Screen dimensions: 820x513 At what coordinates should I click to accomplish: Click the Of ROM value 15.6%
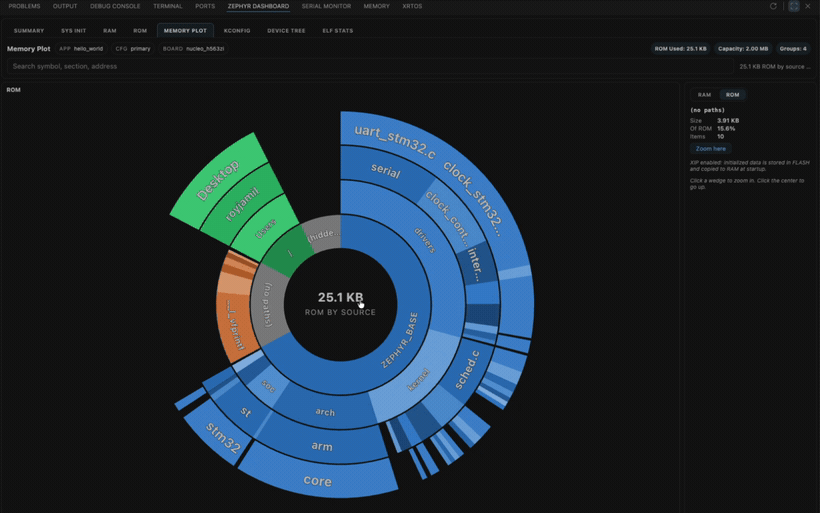coord(726,129)
